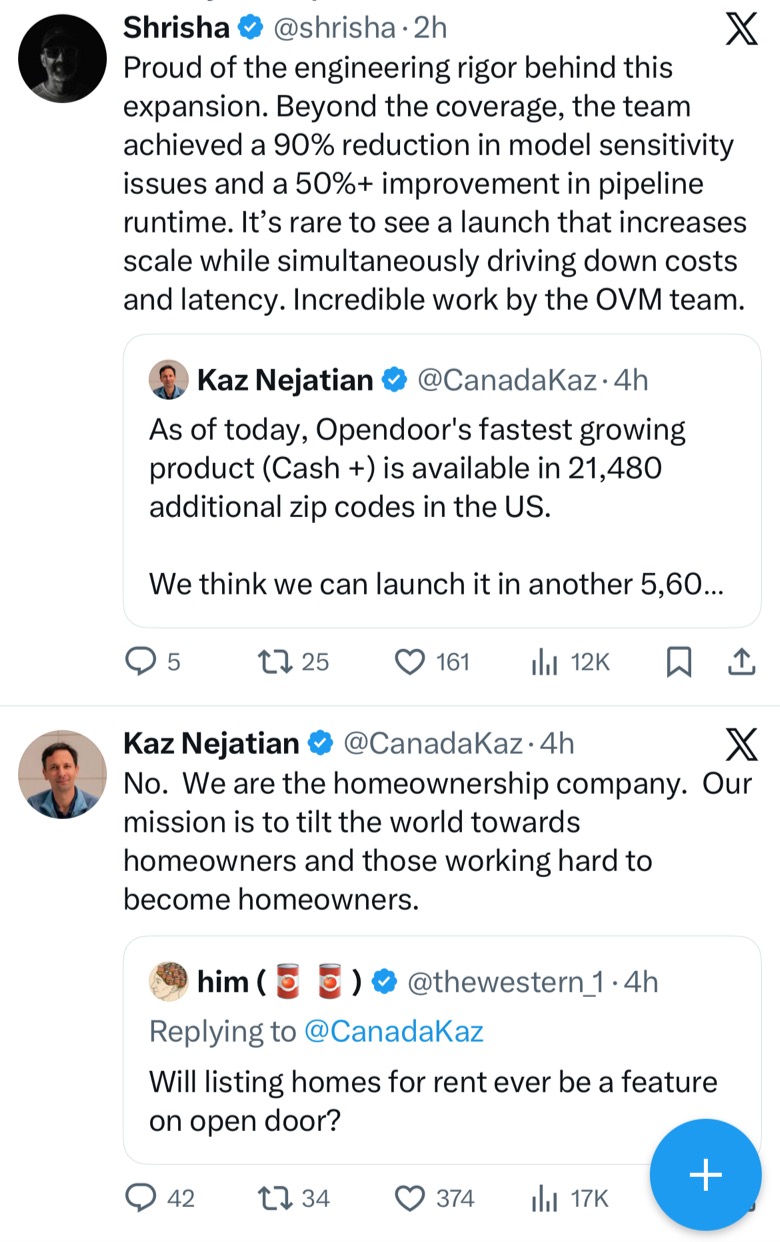Open the 42 replies on Kaz's post
This screenshot has width=780, height=1242.
tap(160, 1197)
